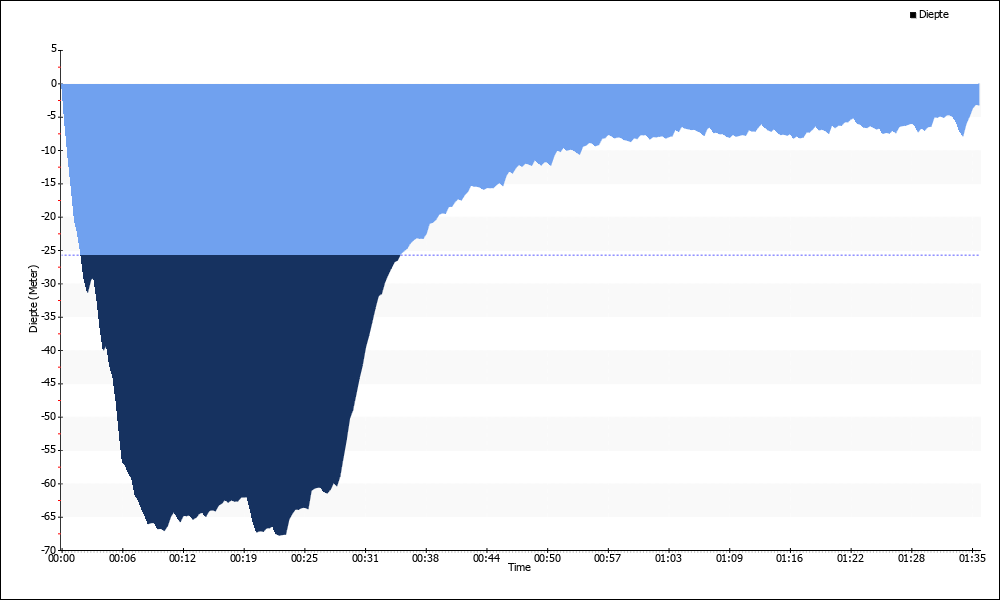Select the 01:03 time axis label
Image resolution: width=1000 pixels, height=600 pixels.
click(668, 559)
